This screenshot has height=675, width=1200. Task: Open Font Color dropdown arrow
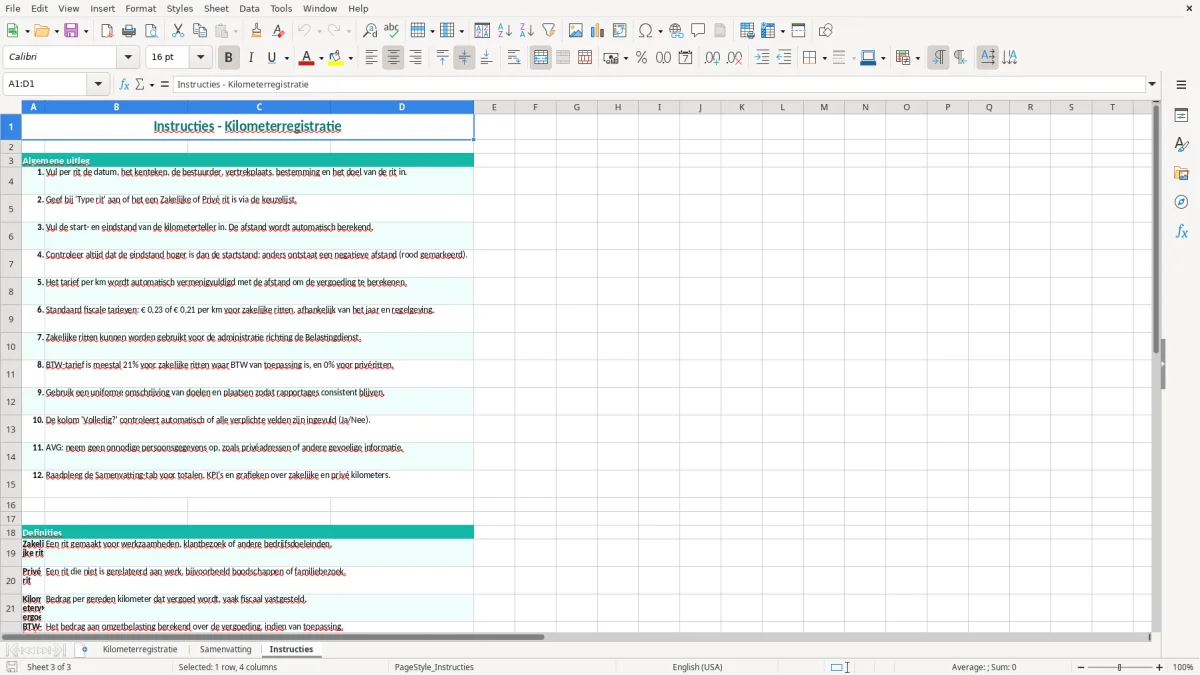[321, 58]
